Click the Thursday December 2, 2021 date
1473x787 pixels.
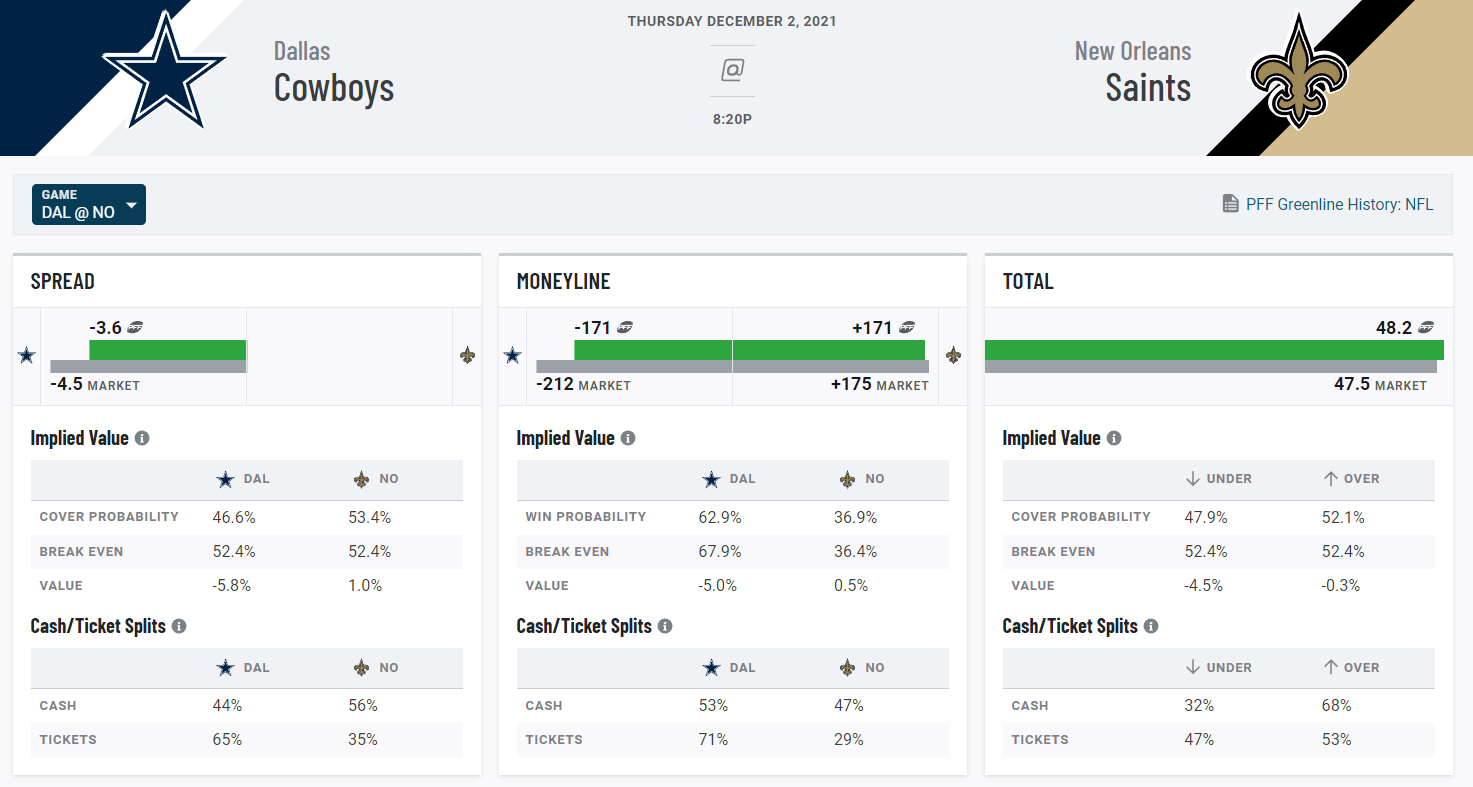732,21
